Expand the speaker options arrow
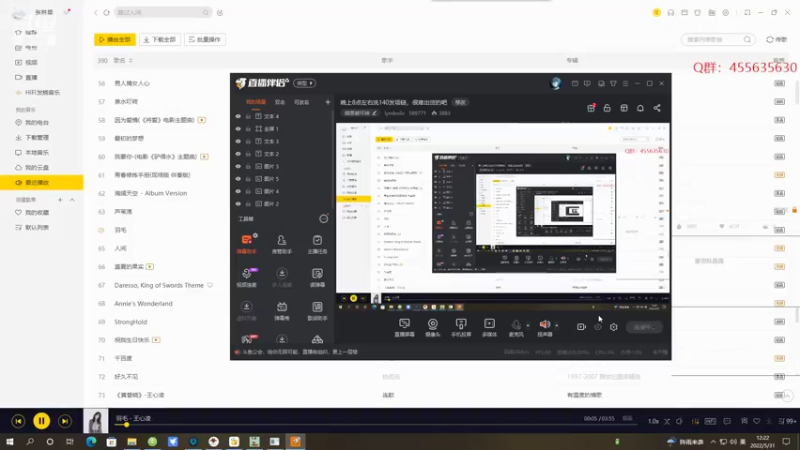The height and width of the screenshot is (450, 800). point(557,325)
